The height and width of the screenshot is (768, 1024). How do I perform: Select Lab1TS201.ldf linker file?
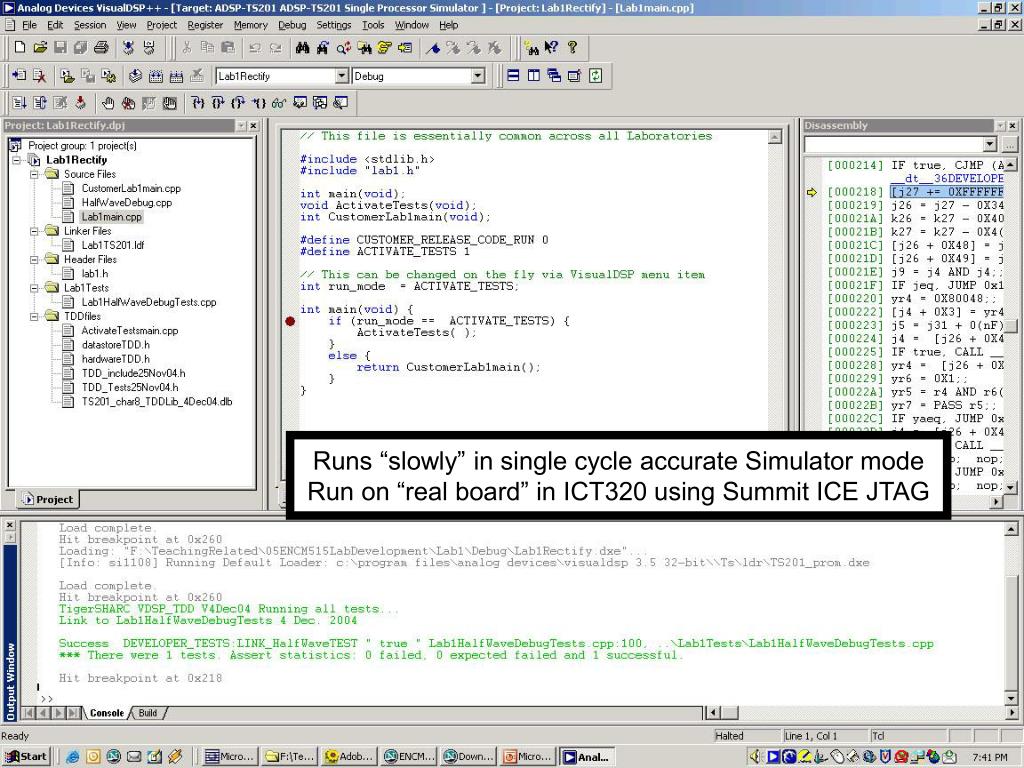coord(113,246)
